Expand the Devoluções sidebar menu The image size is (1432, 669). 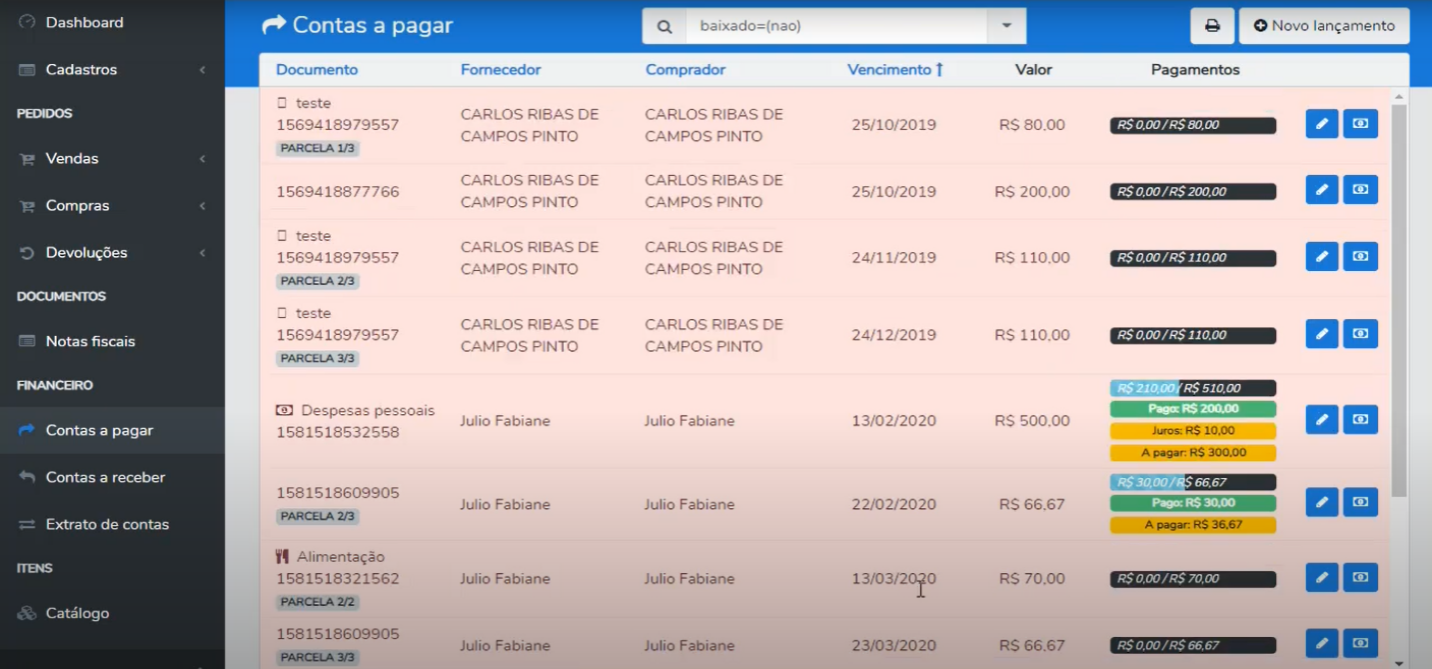(112, 252)
